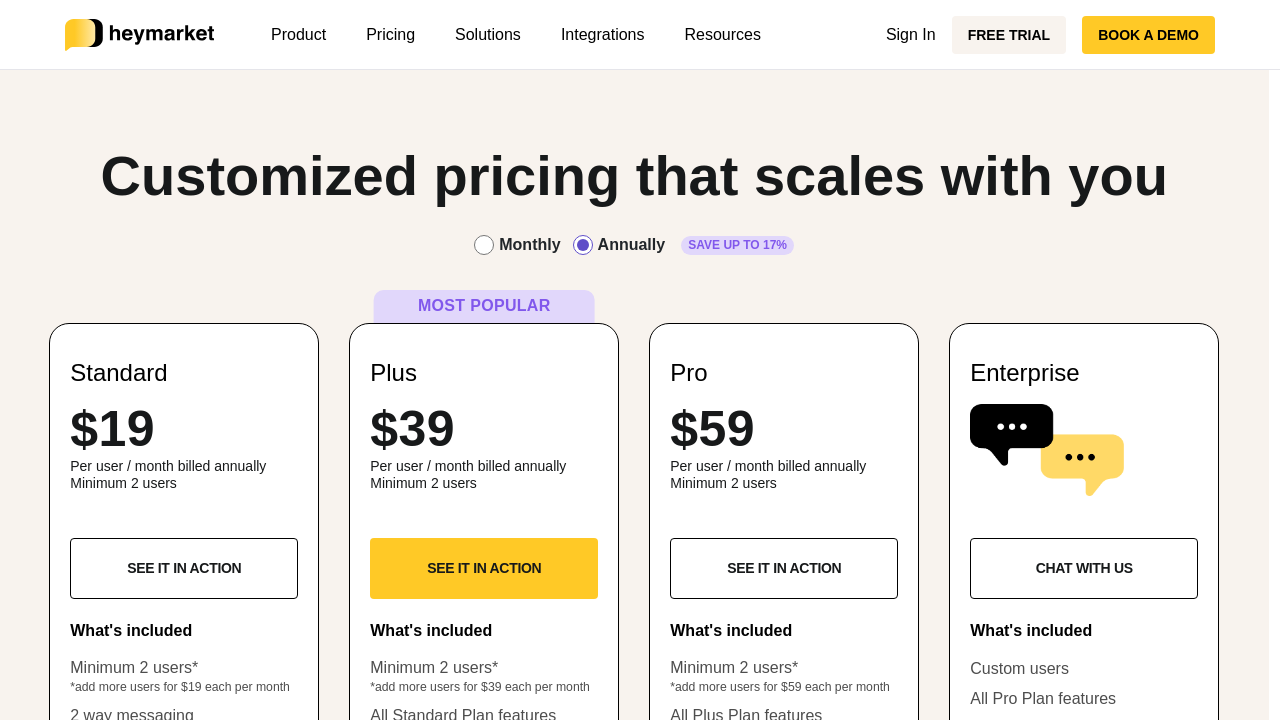Click Chat With Us for Enterprise
This screenshot has width=1280, height=720.
[x=1084, y=568]
